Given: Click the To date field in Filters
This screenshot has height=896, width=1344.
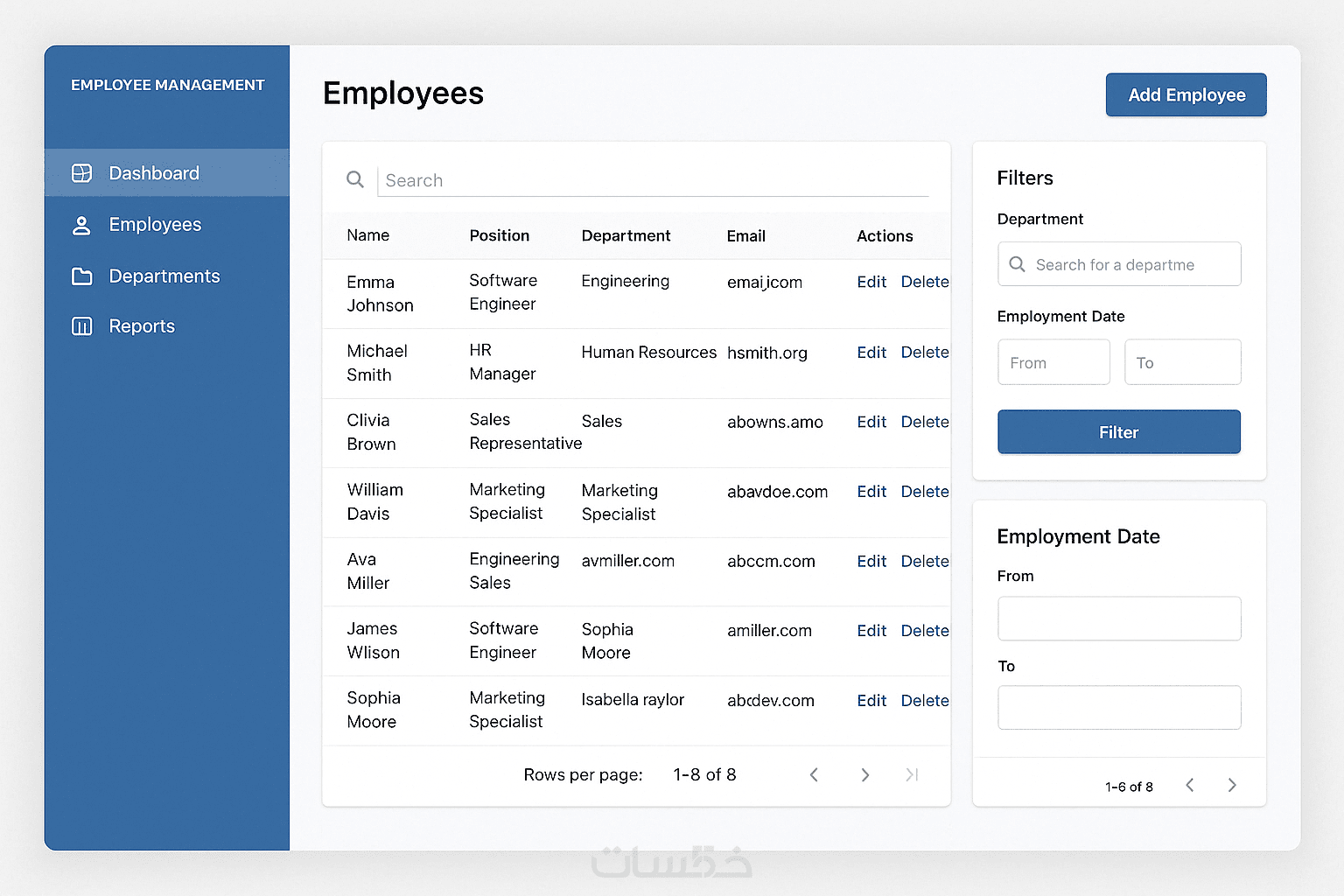Looking at the screenshot, I should click(1182, 362).
